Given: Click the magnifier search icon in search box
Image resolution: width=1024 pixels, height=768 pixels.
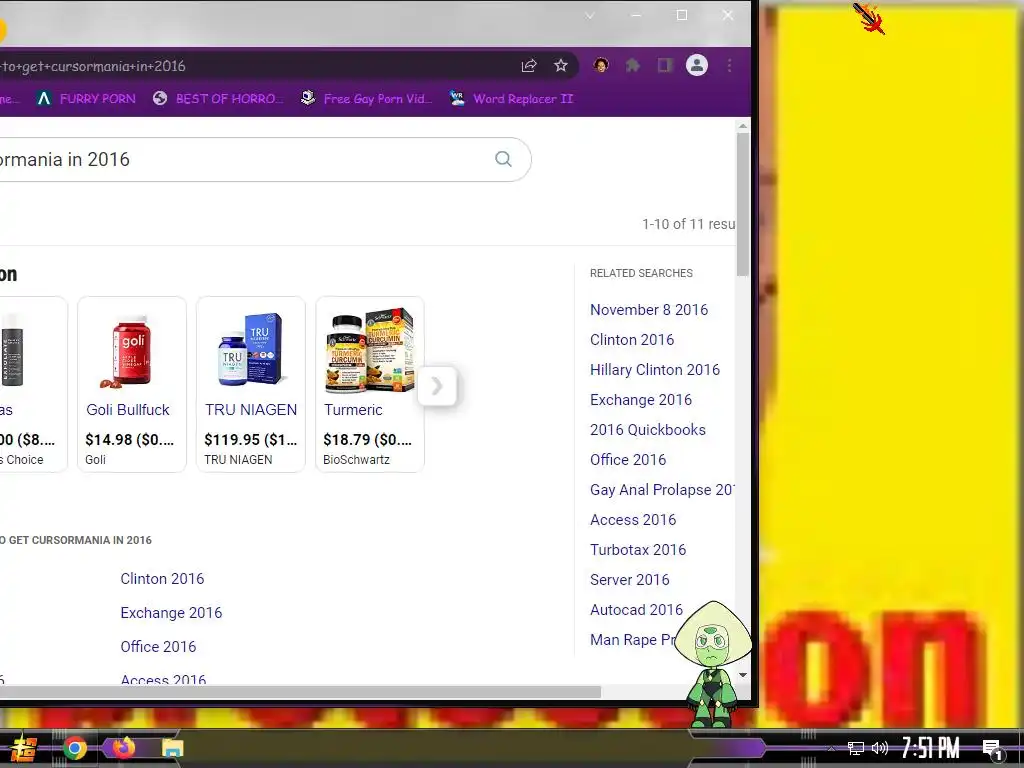Looking at the screenshot, I should (503, 159).
